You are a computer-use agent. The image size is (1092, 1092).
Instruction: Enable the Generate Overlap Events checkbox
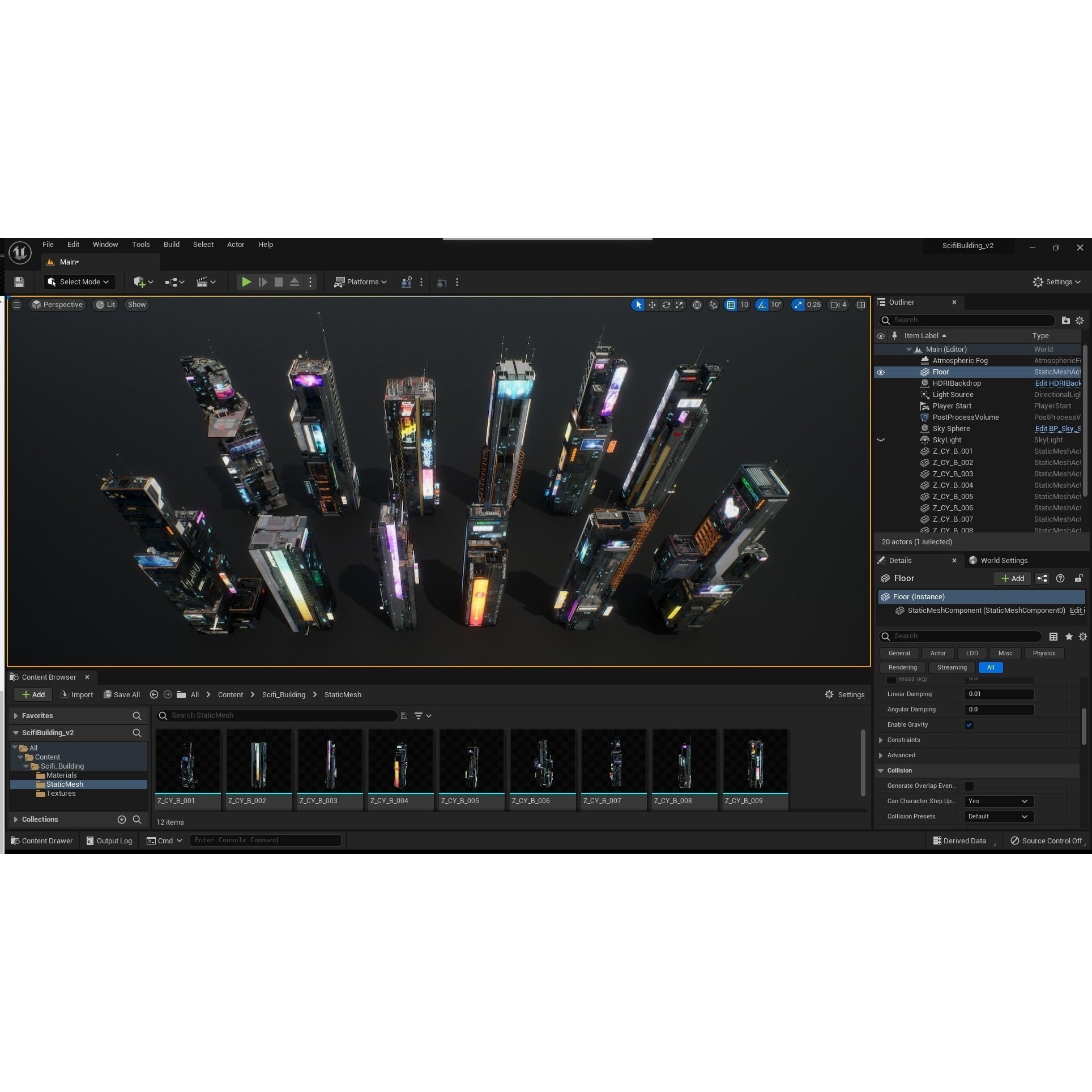click(x=969, y=786)
